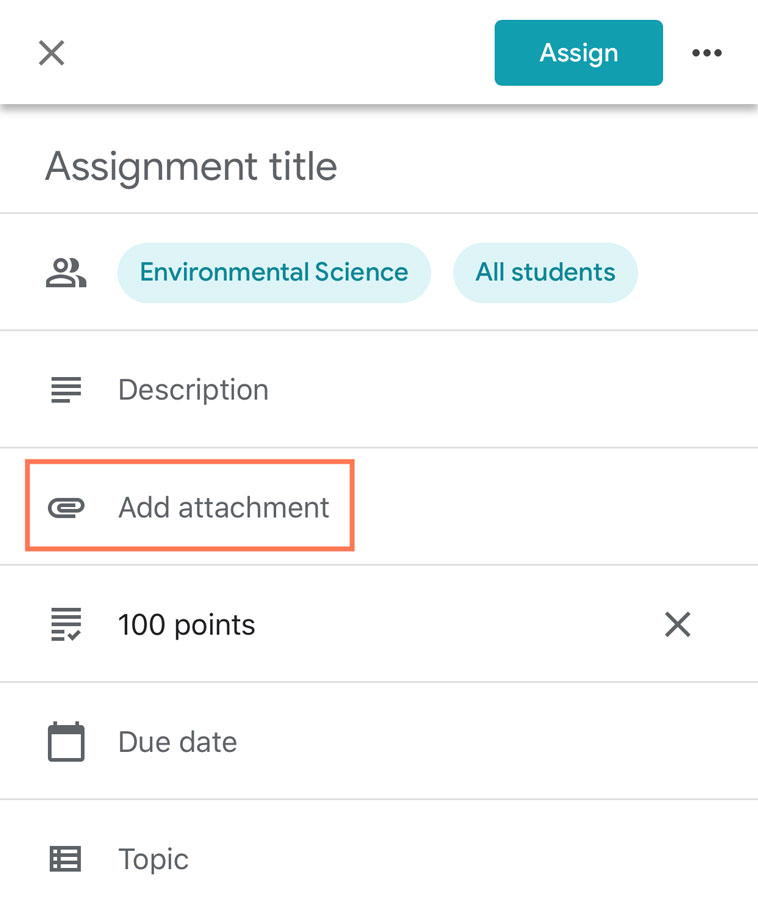Open the Due date calendar icon

pos(64,741)
